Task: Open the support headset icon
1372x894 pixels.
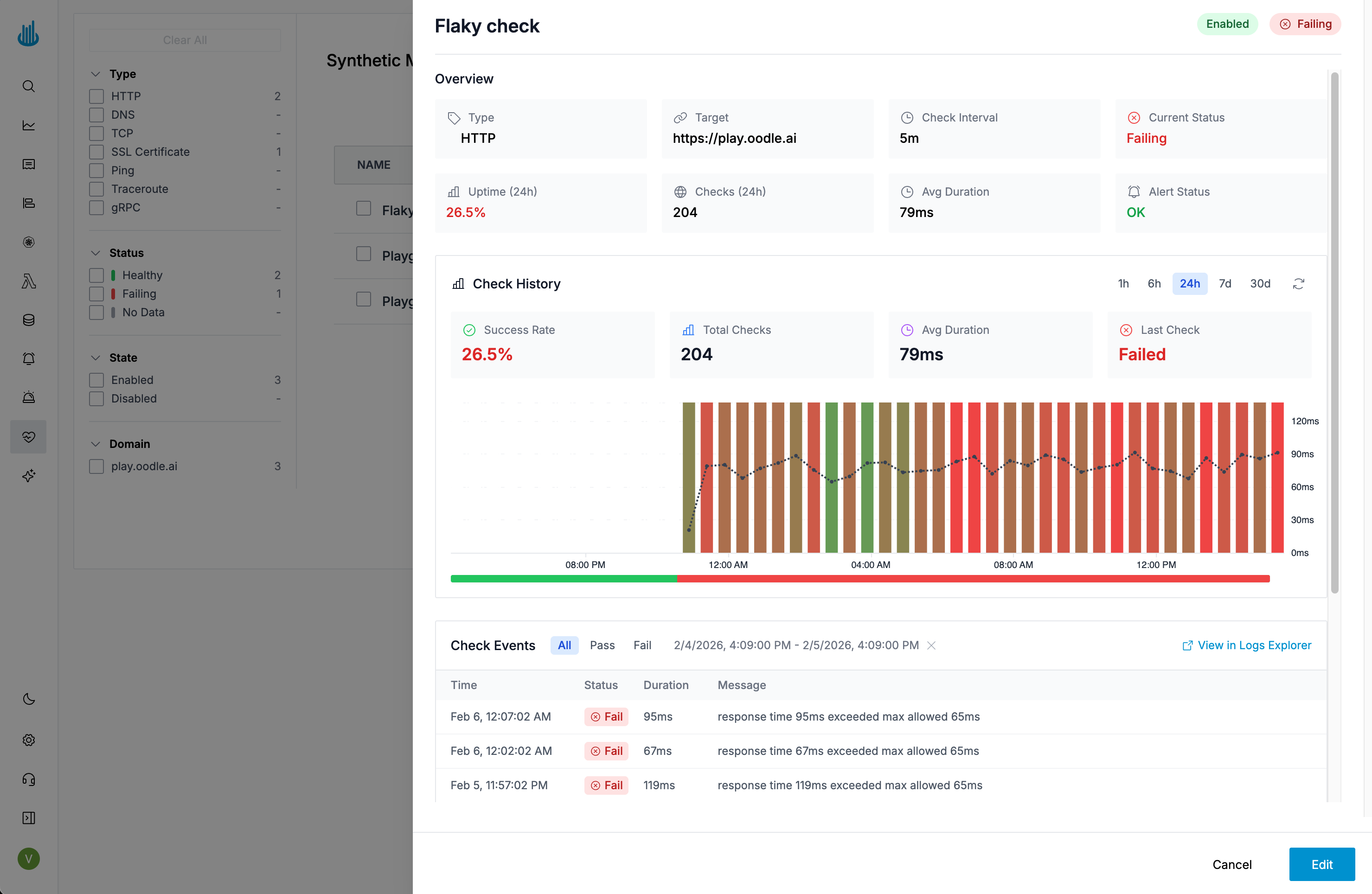Action: 28,779
